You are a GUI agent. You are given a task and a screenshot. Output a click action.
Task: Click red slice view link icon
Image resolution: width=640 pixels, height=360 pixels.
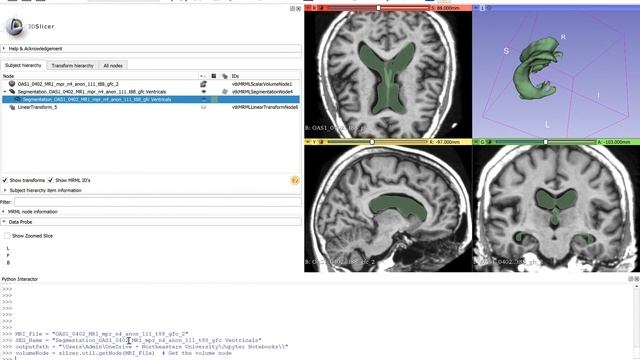pos(321,8)
